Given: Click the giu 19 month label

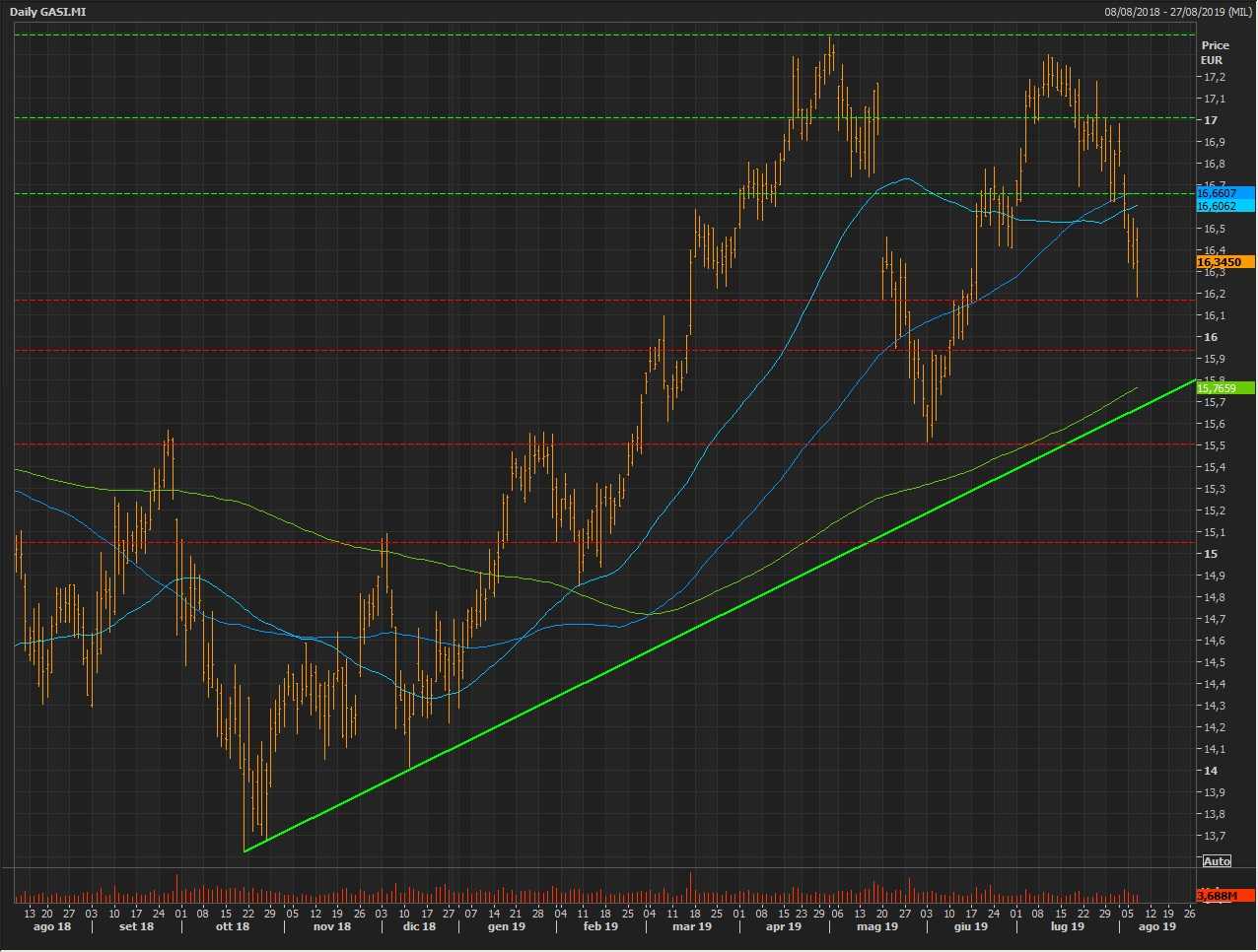Looking at the screenshot, I should coord(970,926).
